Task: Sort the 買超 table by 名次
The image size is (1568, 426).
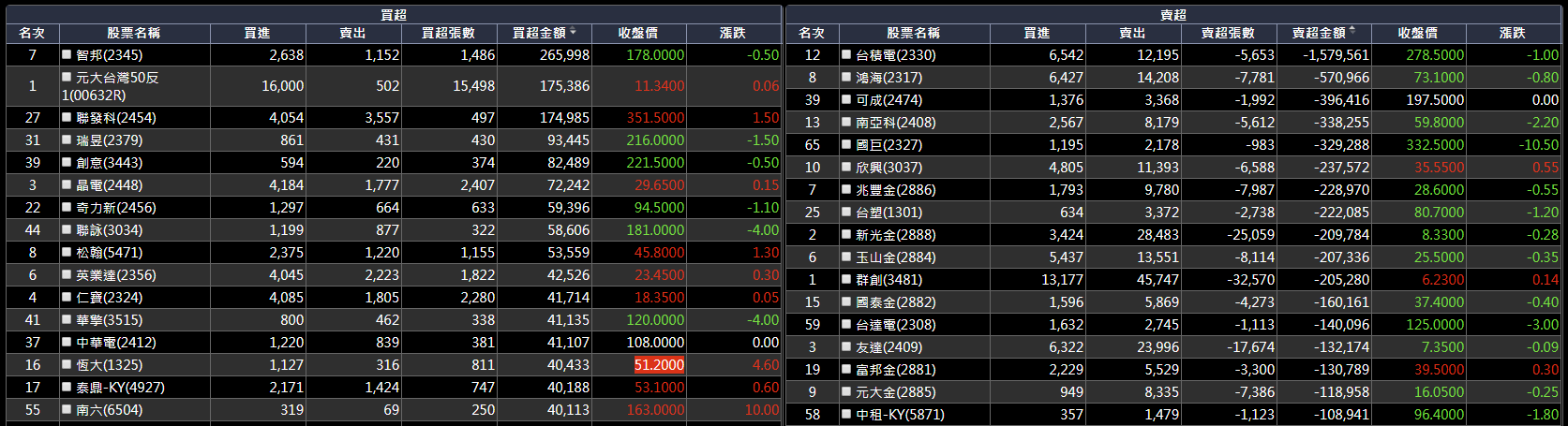Action: (x=32, y=33)
